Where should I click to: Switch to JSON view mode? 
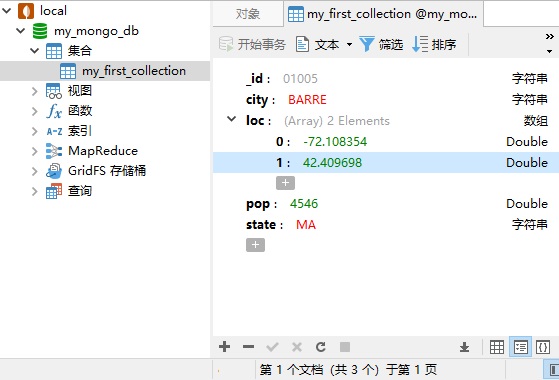click(x=543, y=347)
